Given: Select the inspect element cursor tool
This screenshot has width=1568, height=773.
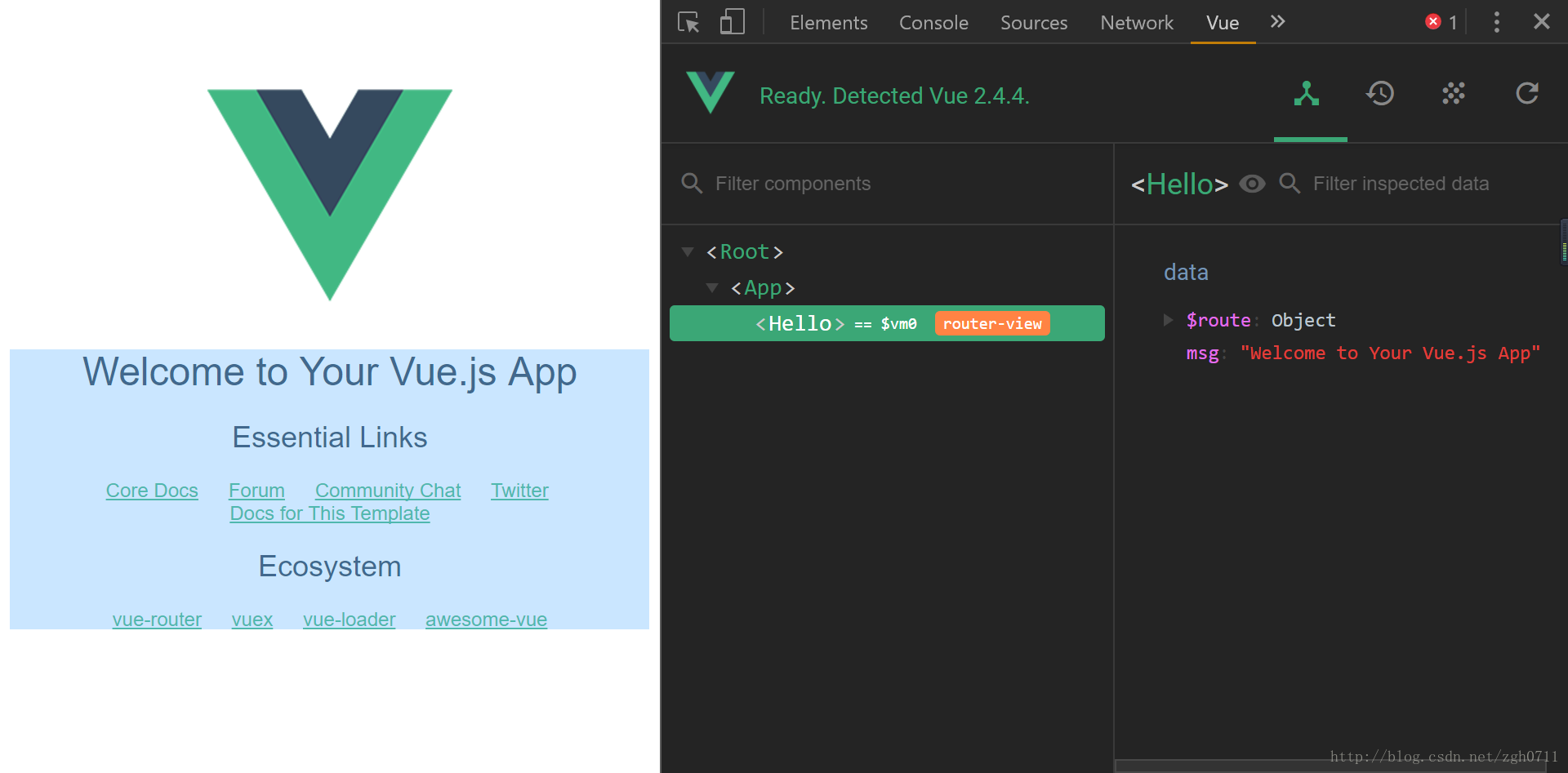Looking at the screenshot, I should 688,22.
